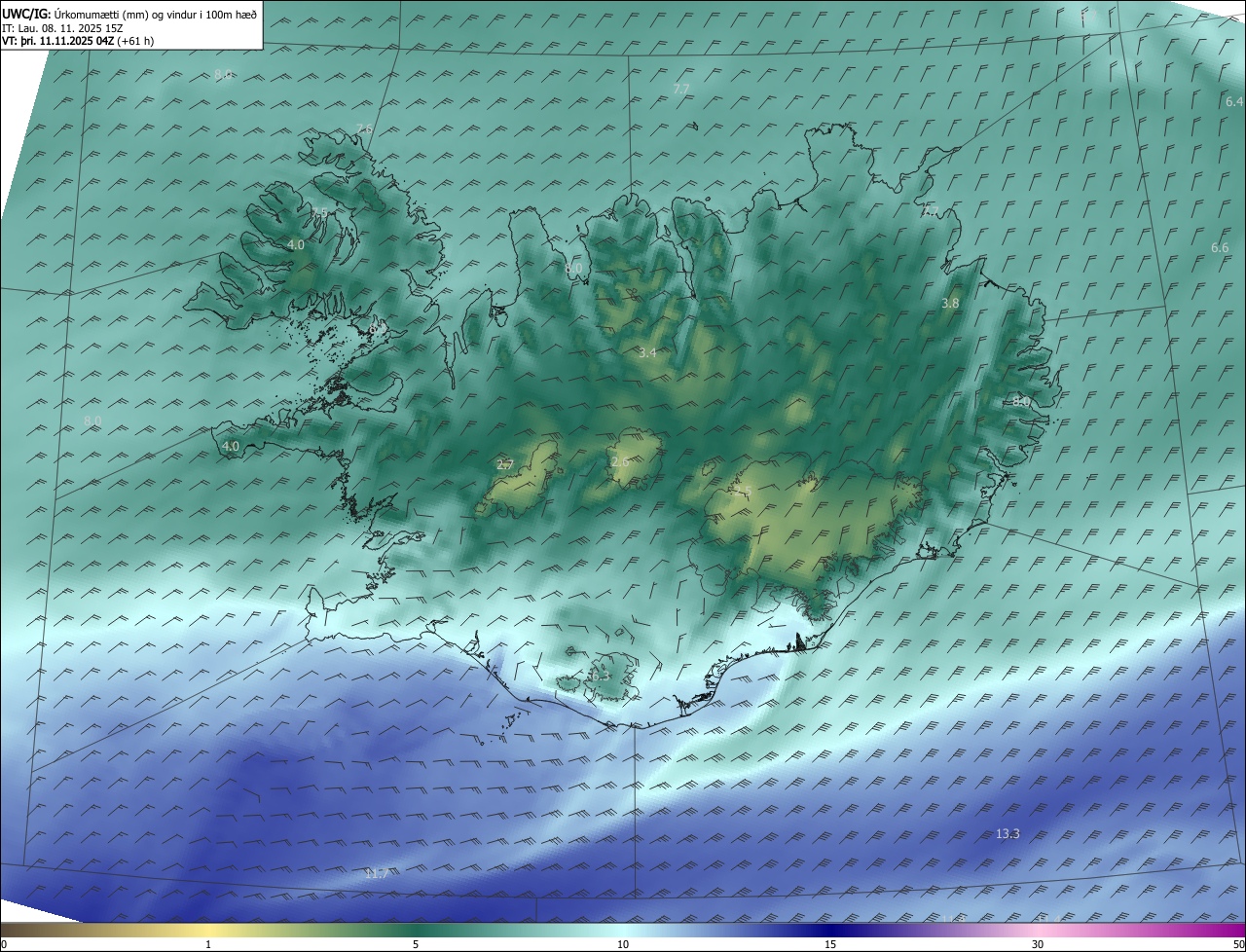Click the 6.3 value label

pos(600,675)
